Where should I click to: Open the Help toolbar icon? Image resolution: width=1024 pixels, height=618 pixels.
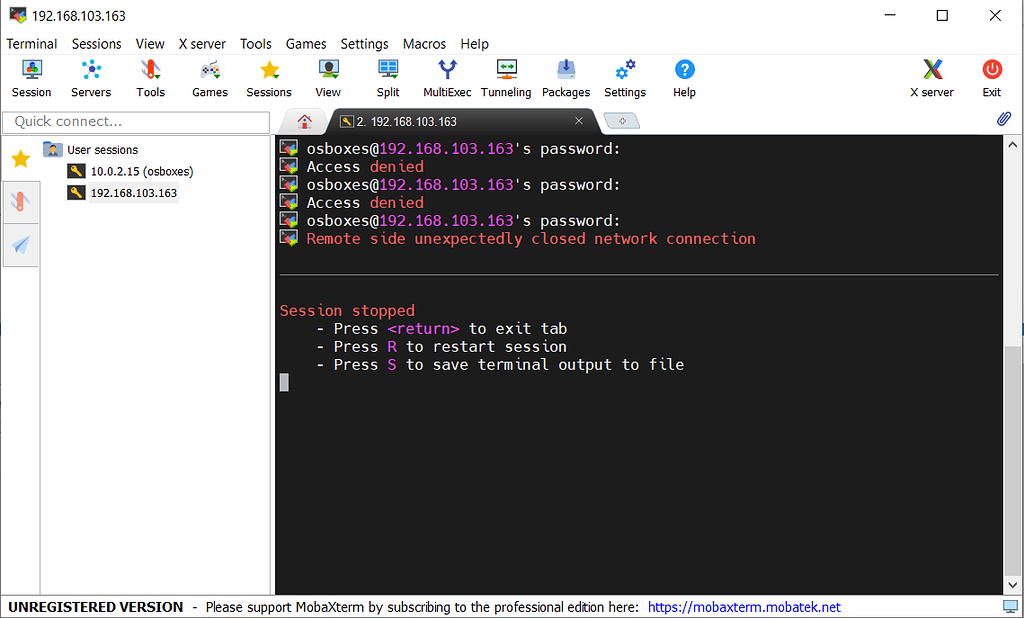click(x=684, y=78)
